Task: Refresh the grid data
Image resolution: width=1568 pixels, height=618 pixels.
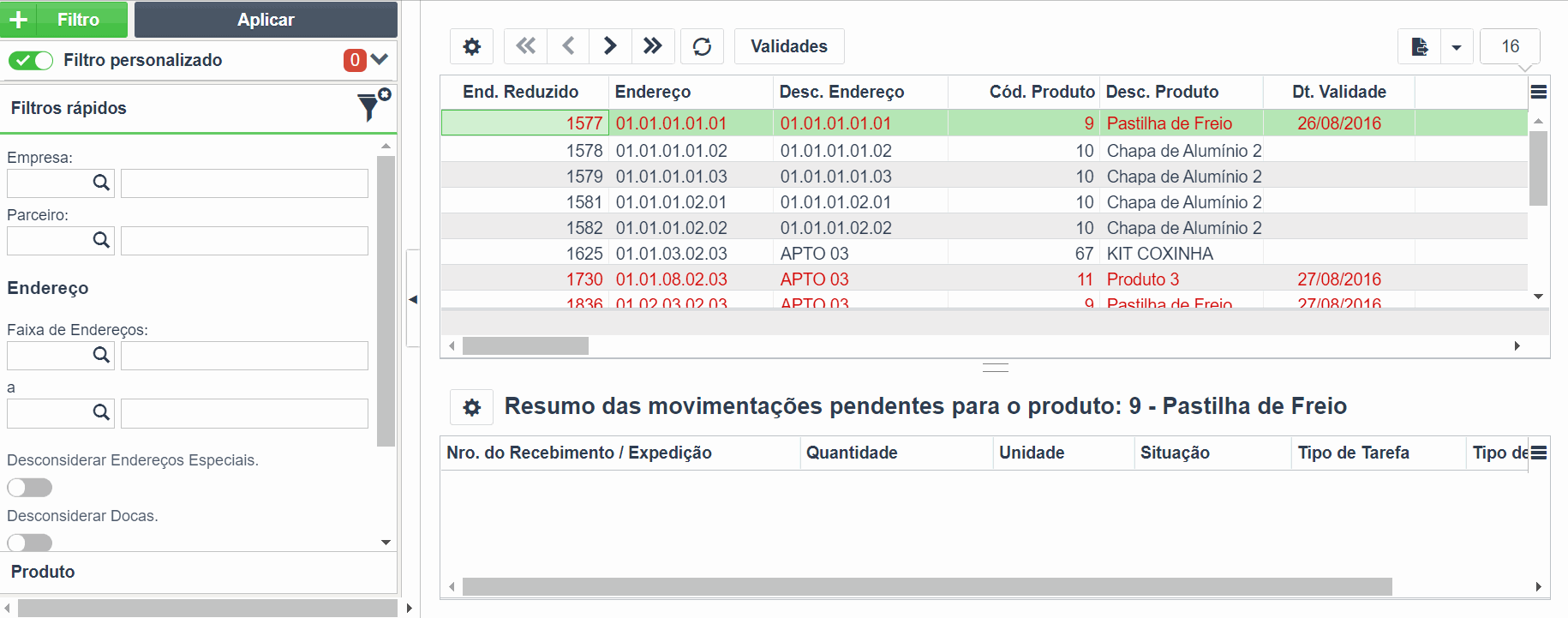Action: pos(702,46)
